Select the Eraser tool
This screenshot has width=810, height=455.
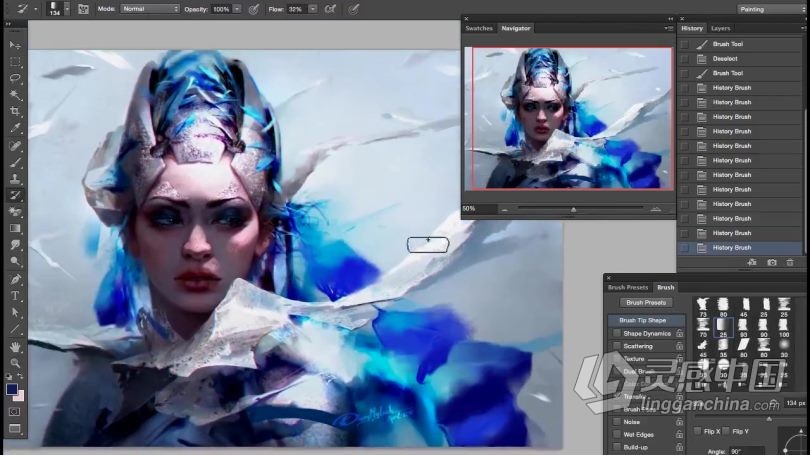pos(15,212)
